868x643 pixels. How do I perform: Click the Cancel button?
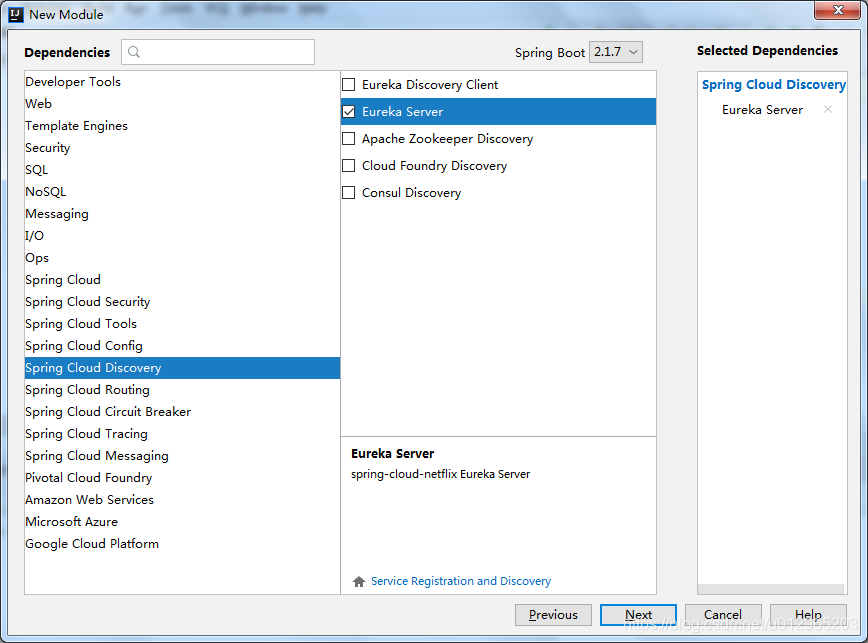pyautogui.click(x=723, y=615)
